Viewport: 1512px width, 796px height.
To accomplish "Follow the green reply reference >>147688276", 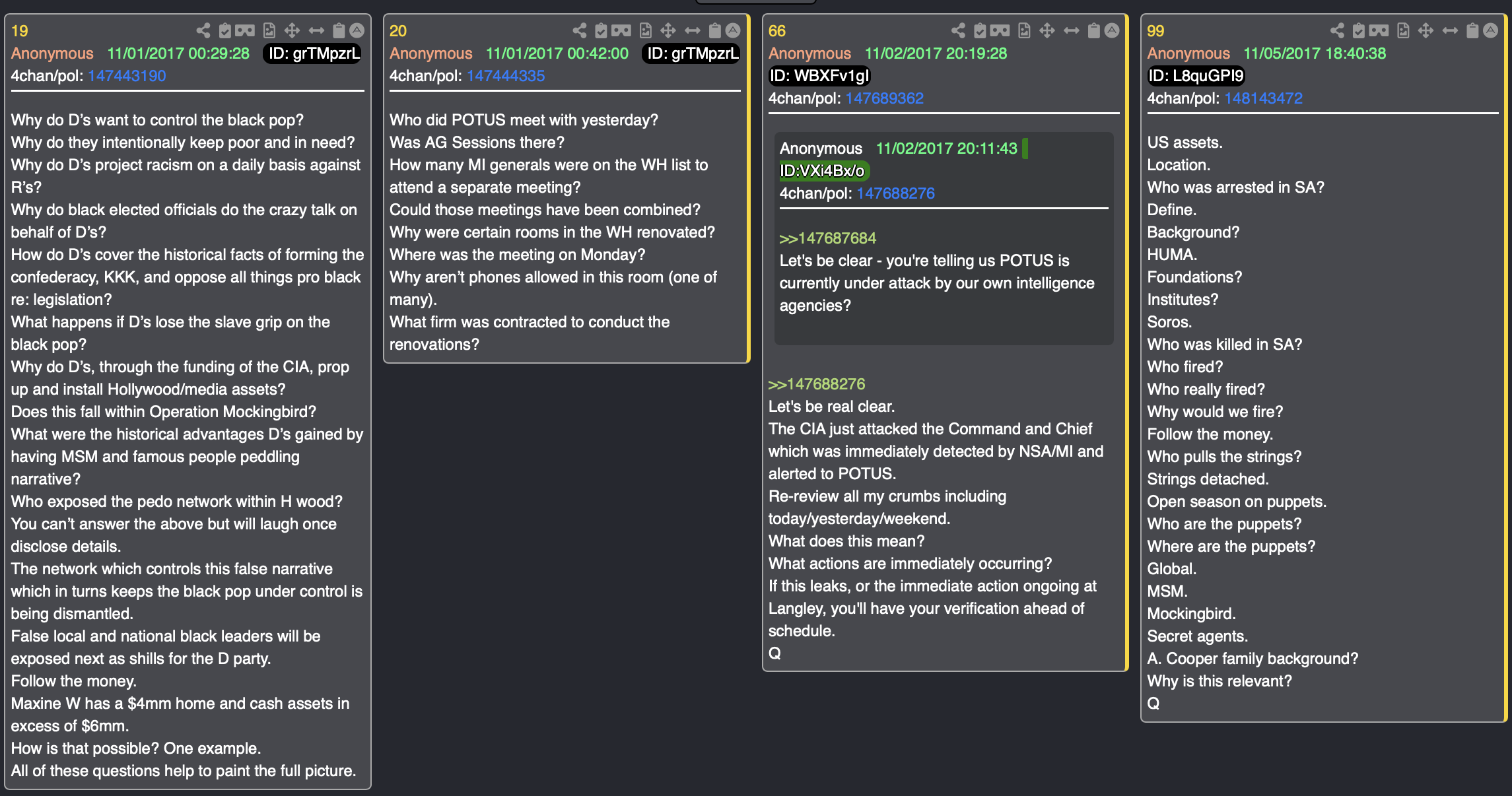I will click(817, 384).
